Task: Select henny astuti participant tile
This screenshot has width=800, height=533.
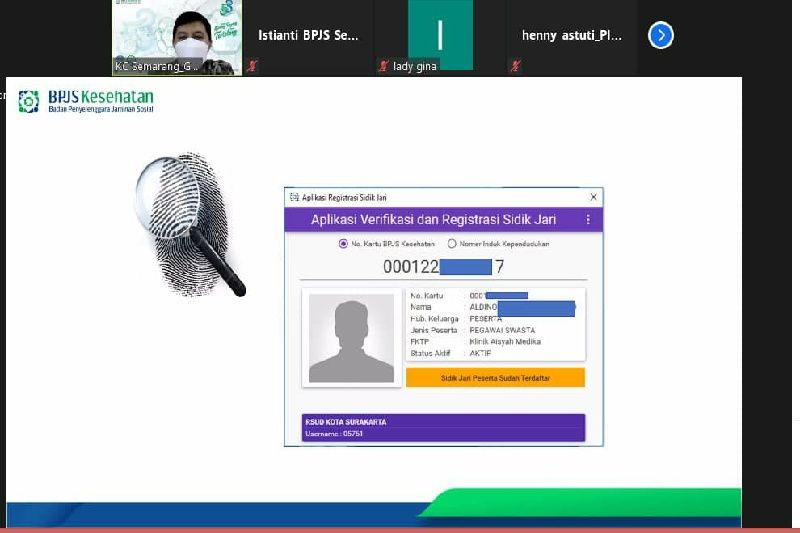Action: pos(571,36)
